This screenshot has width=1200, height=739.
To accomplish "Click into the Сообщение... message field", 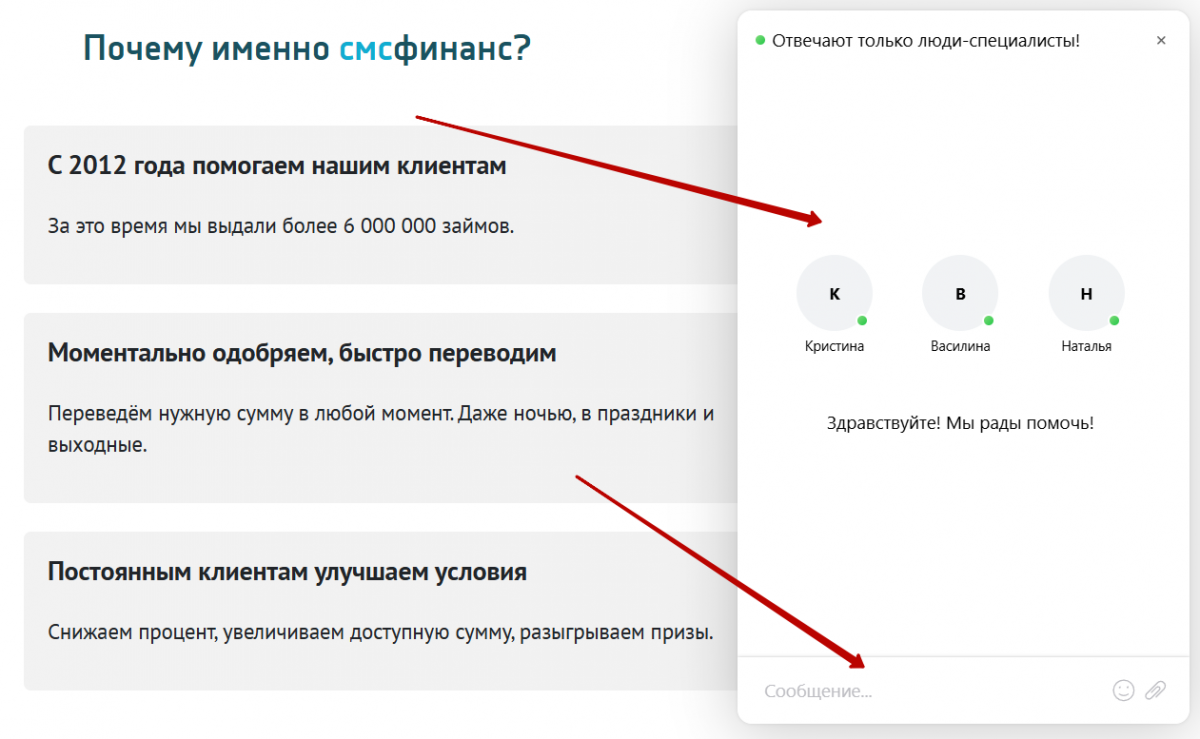I will tap(930, 690).
